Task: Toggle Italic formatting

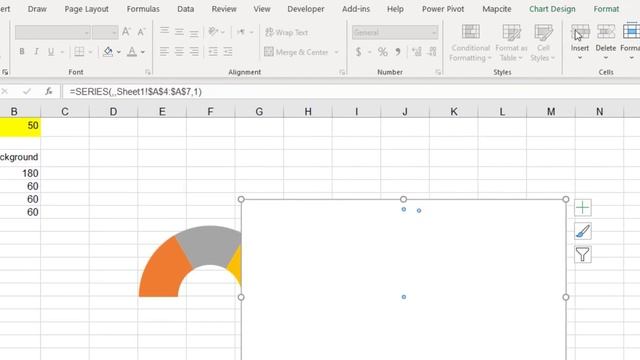Action: tap(36, 51)
